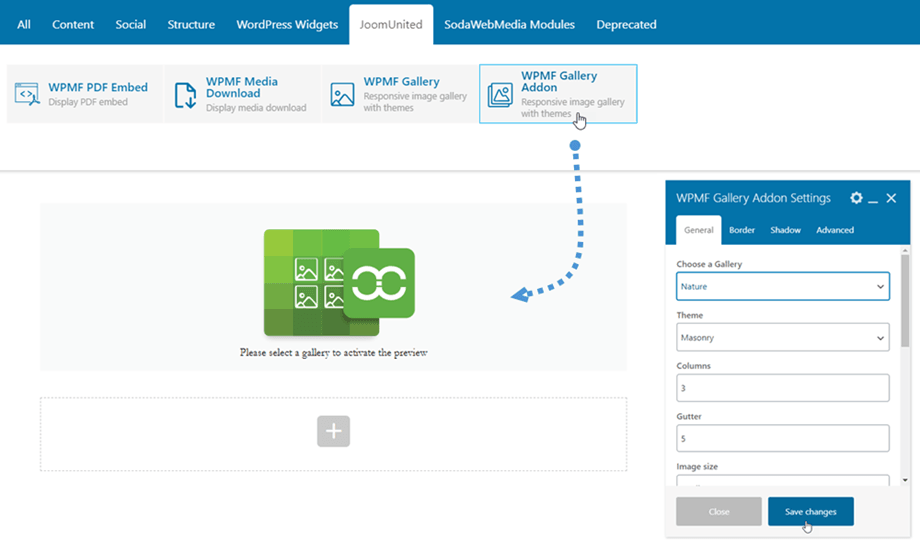Open the Advanced settings tab

point(834,230)
